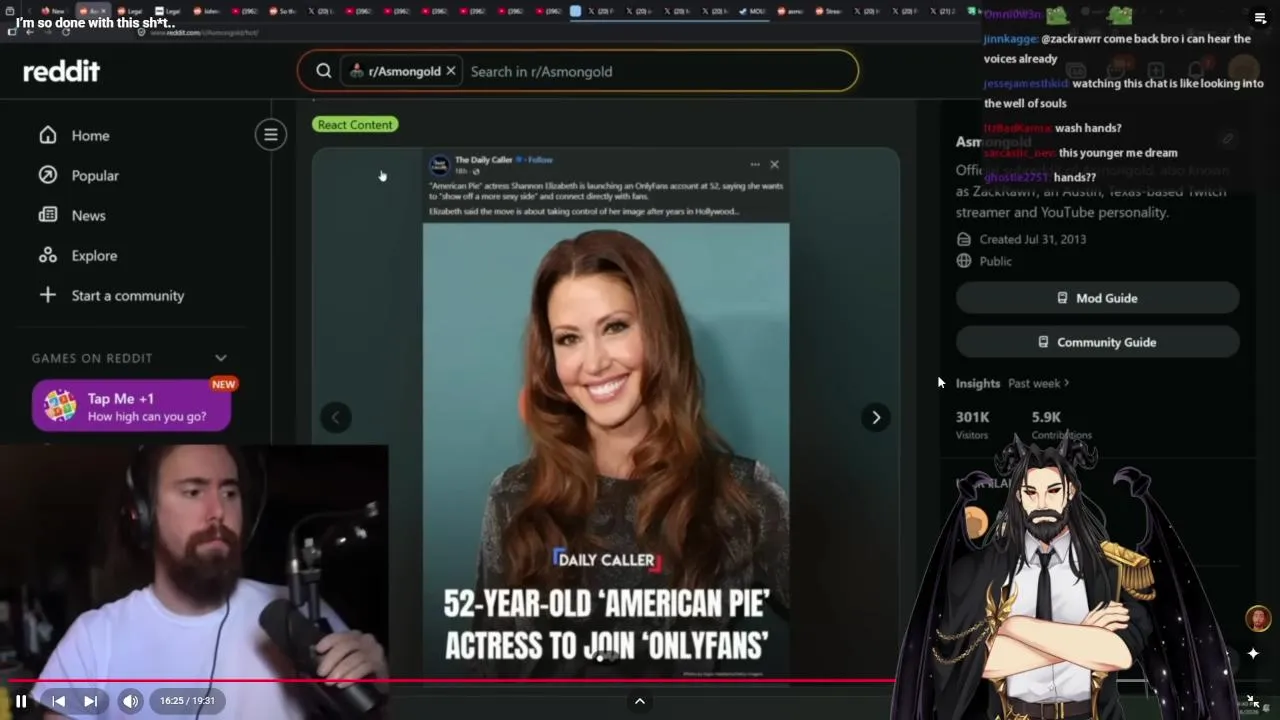
Task: Click the reddit logo
Action: (62, 71)
